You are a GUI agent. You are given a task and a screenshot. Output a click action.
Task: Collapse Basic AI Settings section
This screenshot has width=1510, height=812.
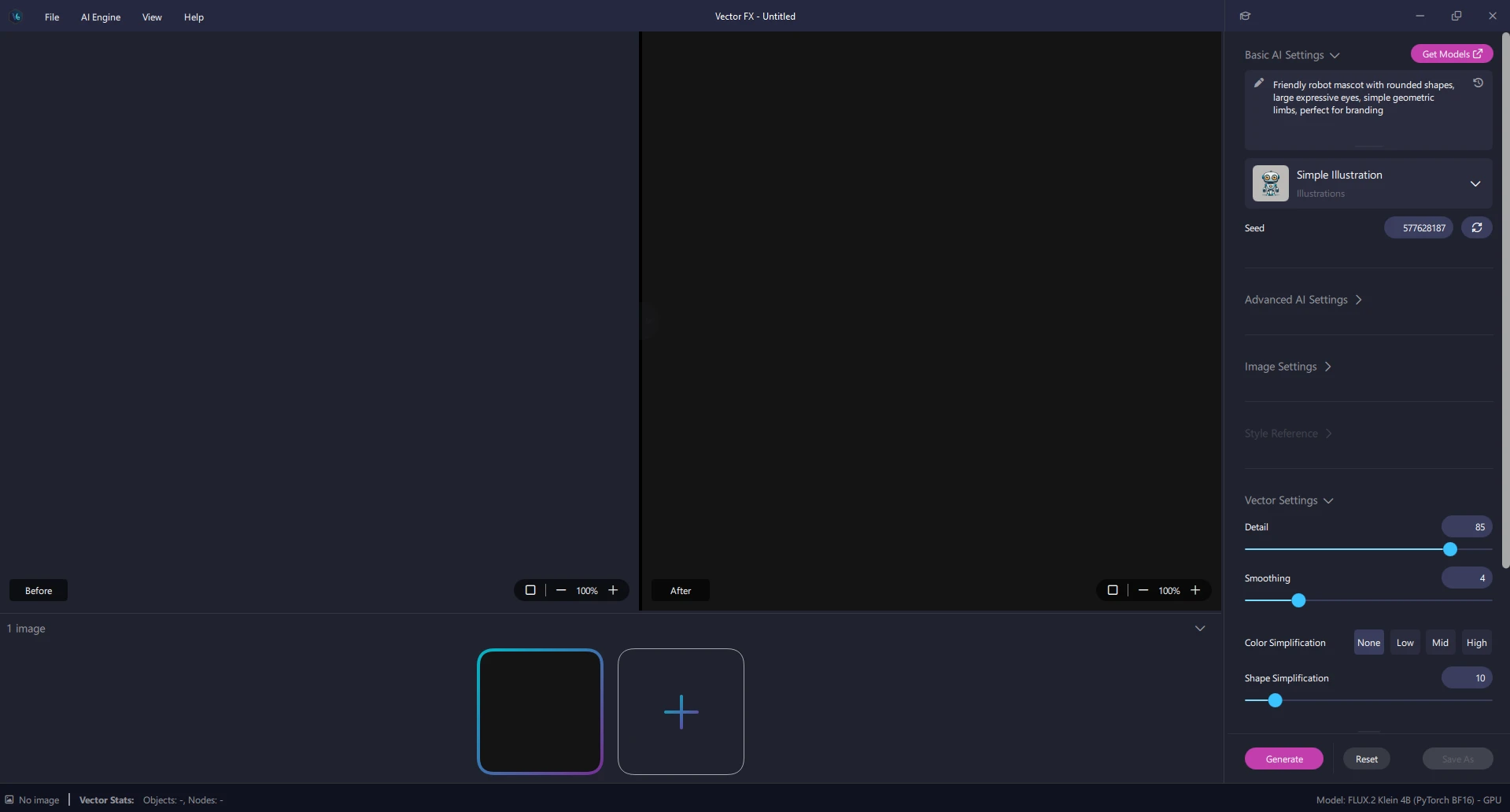1292,55
